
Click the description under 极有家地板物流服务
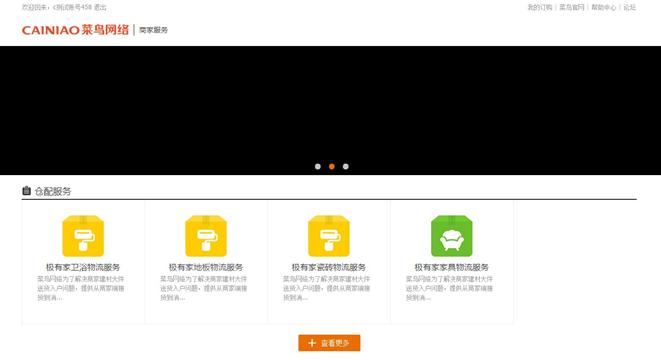pos(204,288)
